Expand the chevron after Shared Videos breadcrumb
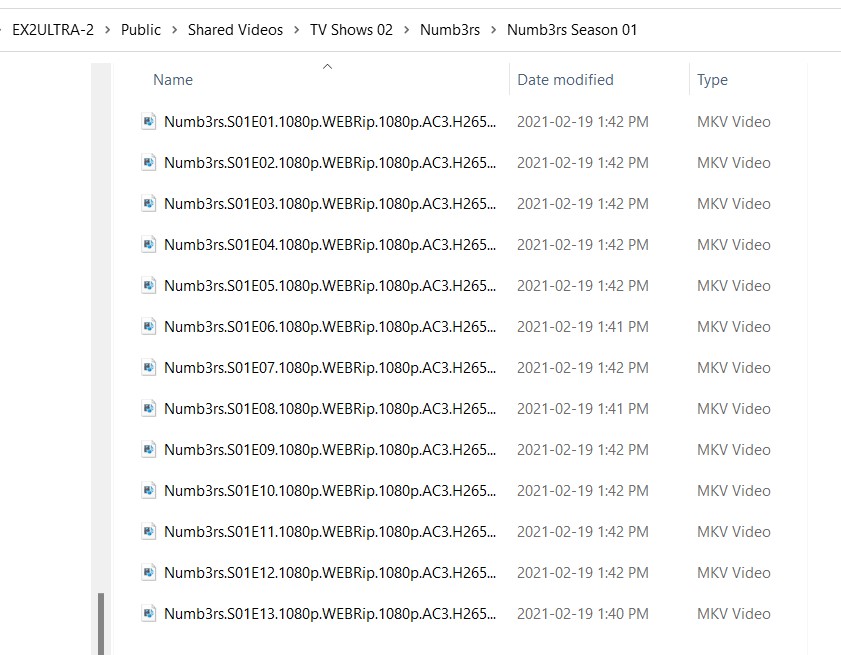 297,30
